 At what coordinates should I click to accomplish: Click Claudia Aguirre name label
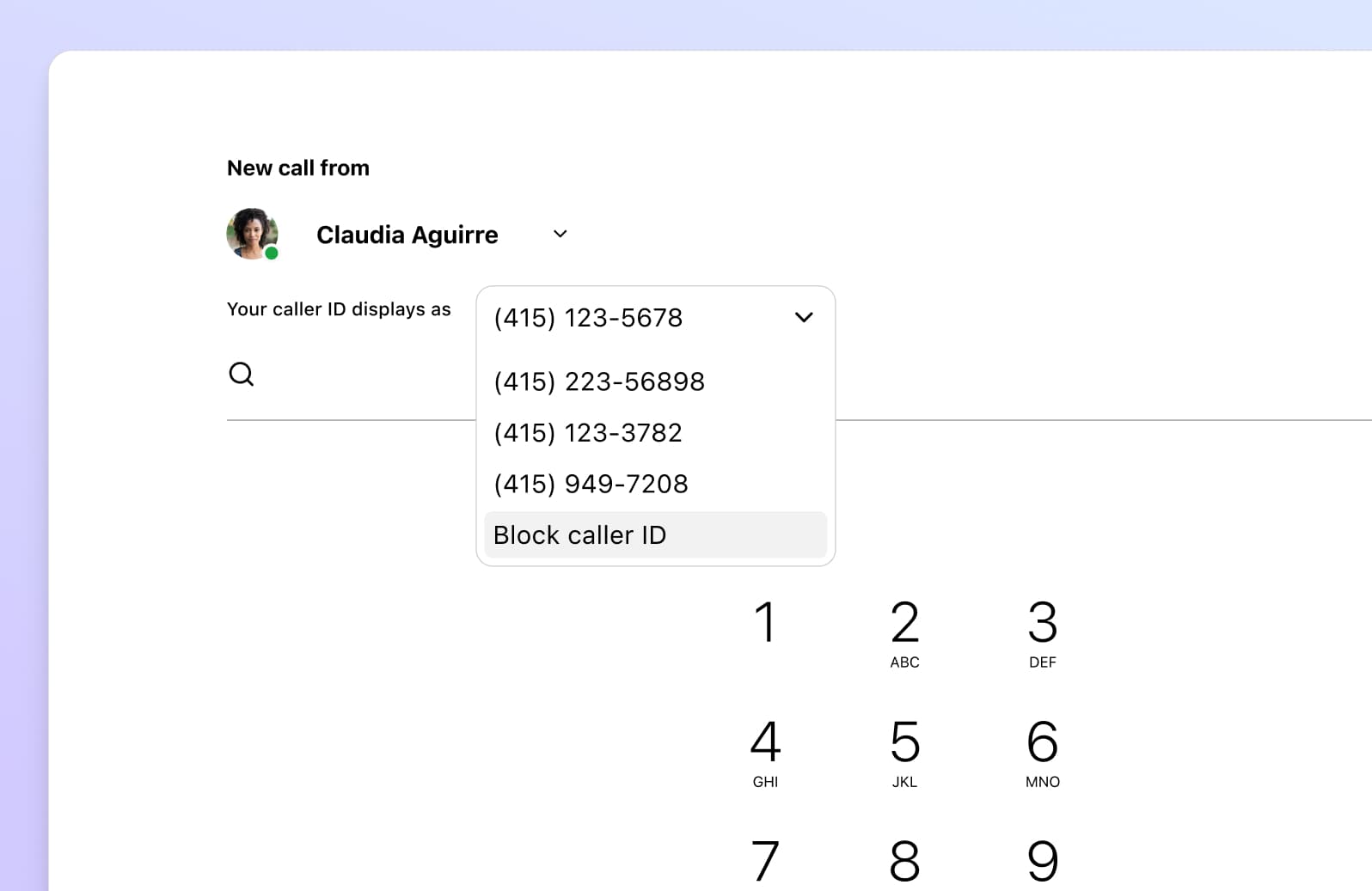coord(407,235)
